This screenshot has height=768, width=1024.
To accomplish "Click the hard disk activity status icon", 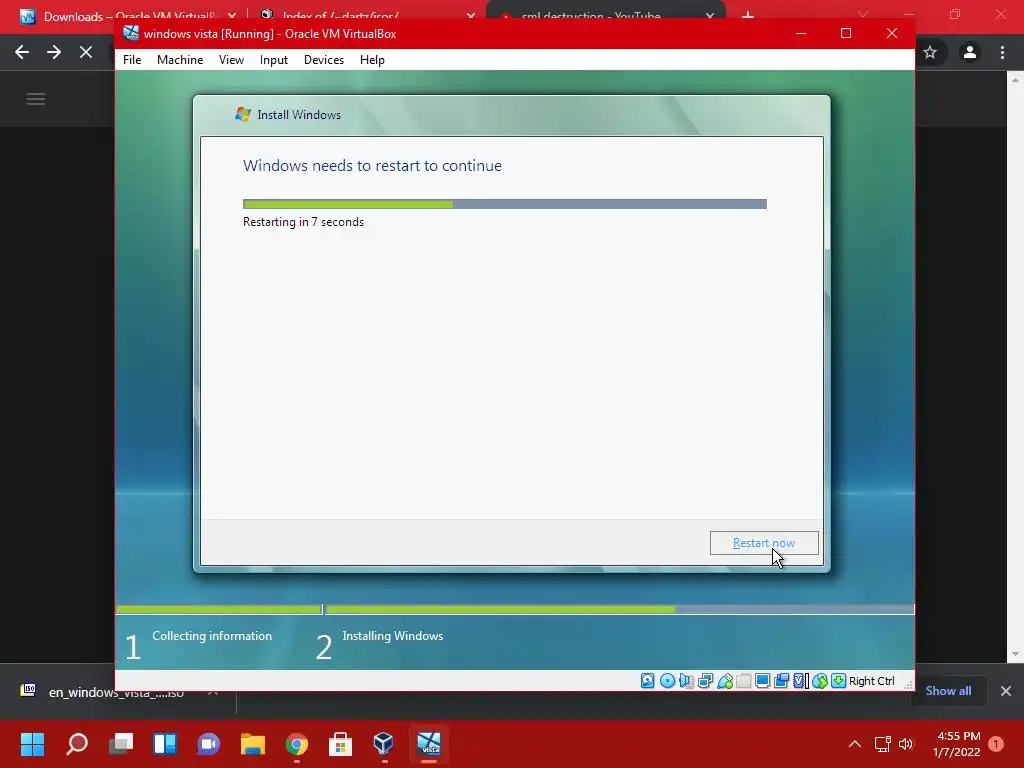I will [647, 681].
